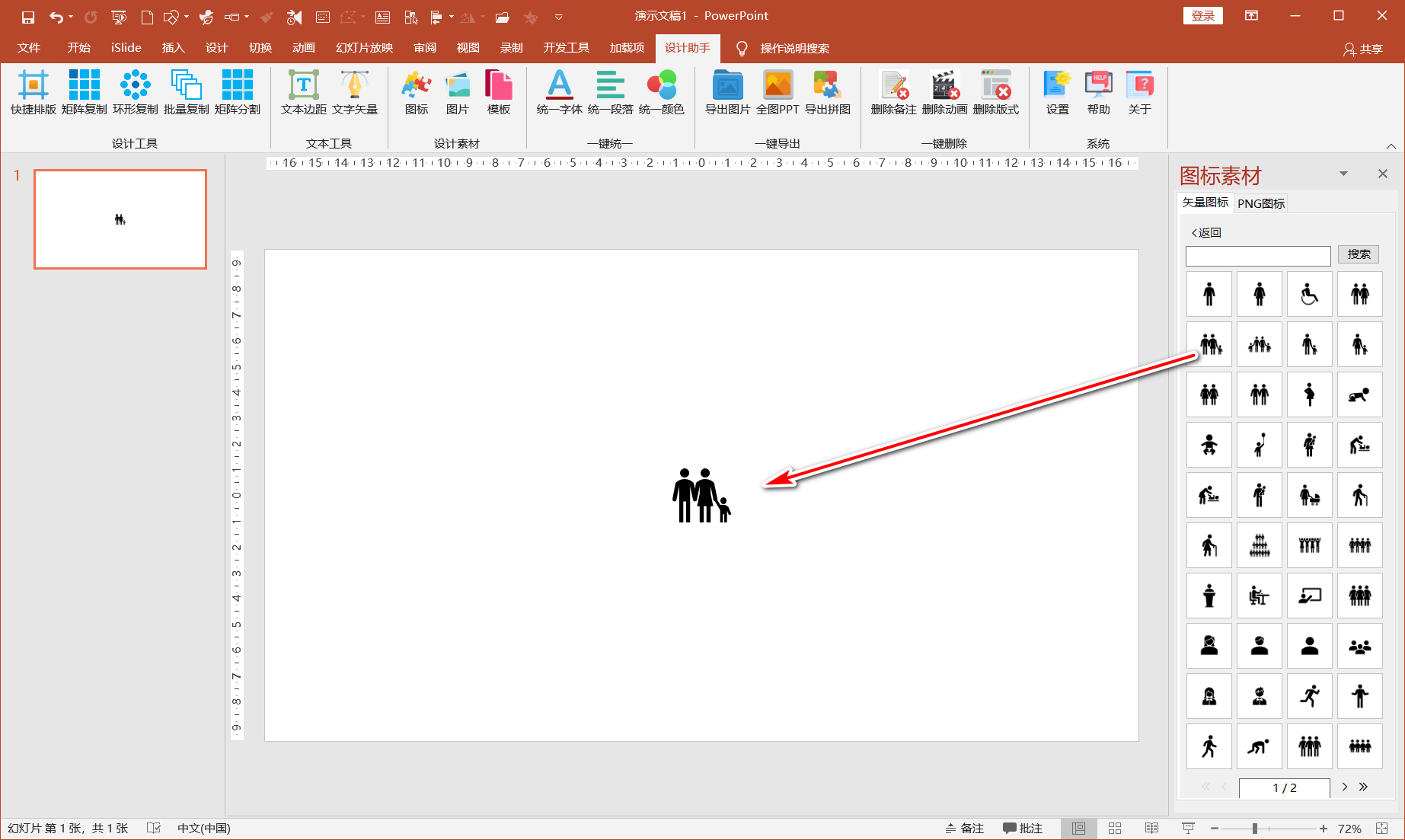Click 全图PPT full-image export
This screenshot has width=1405, height=840.
pyautogui.click(x=778, y=92)
